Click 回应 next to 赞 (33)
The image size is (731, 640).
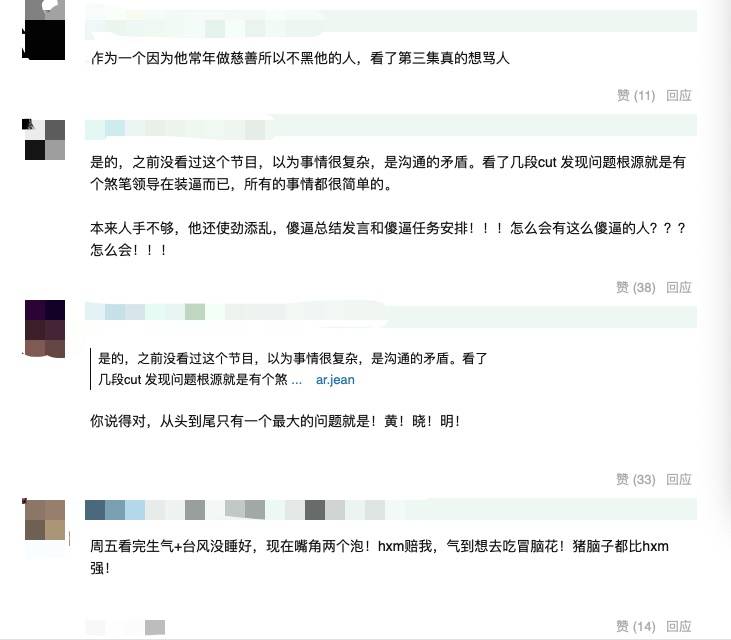click(x=678, y=479)
